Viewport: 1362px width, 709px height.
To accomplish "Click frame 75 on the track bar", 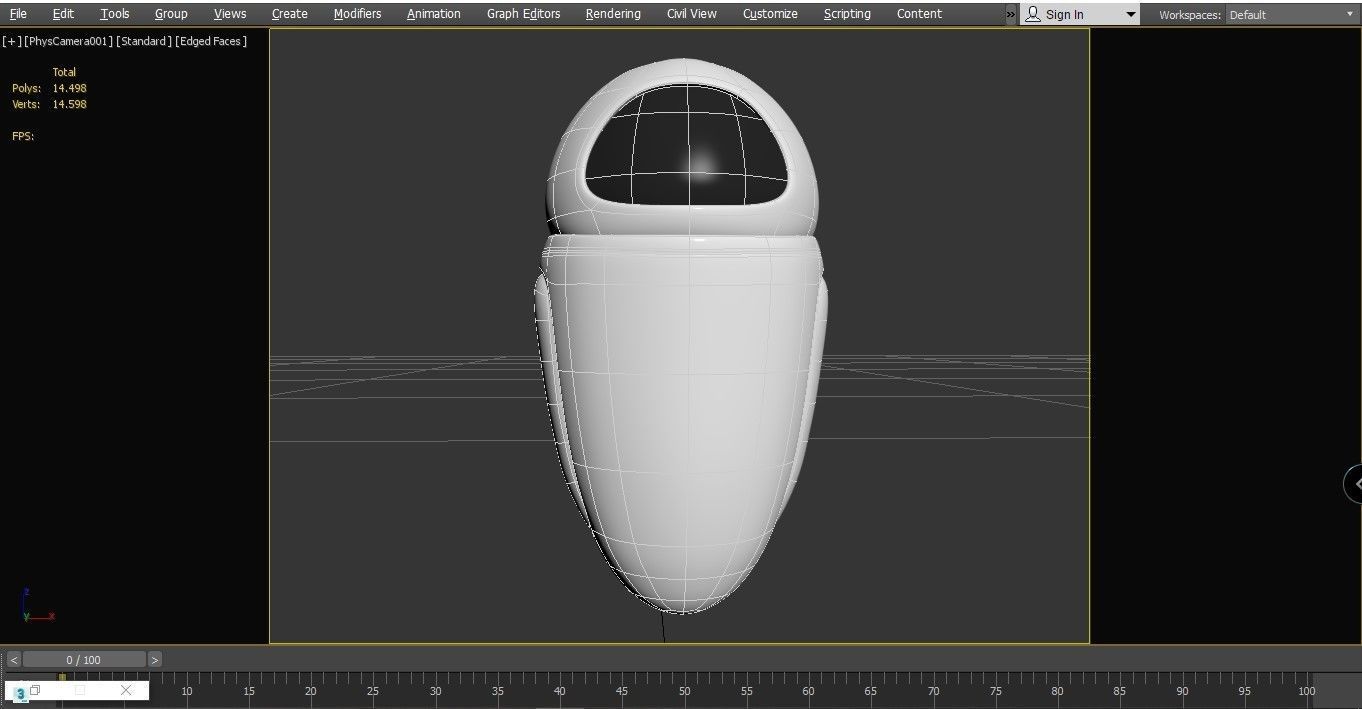I will [995, 691].
